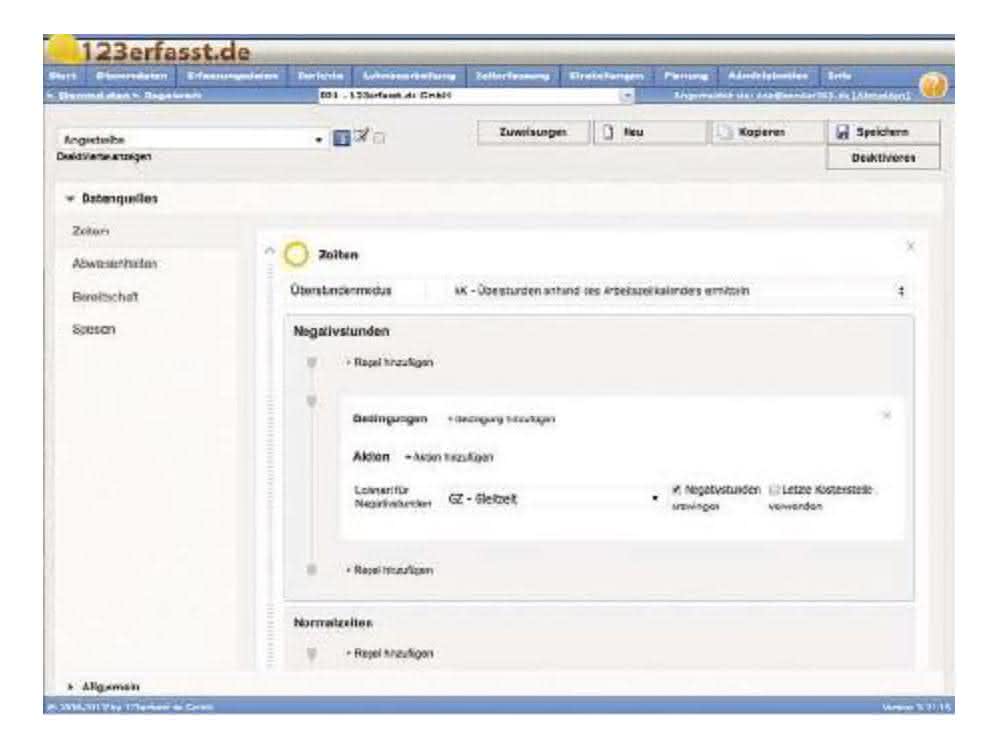Screen dimensions: 1000x750
Task: Open the Angestellte rule set dropdown
Action: click(x=193, y=139)
